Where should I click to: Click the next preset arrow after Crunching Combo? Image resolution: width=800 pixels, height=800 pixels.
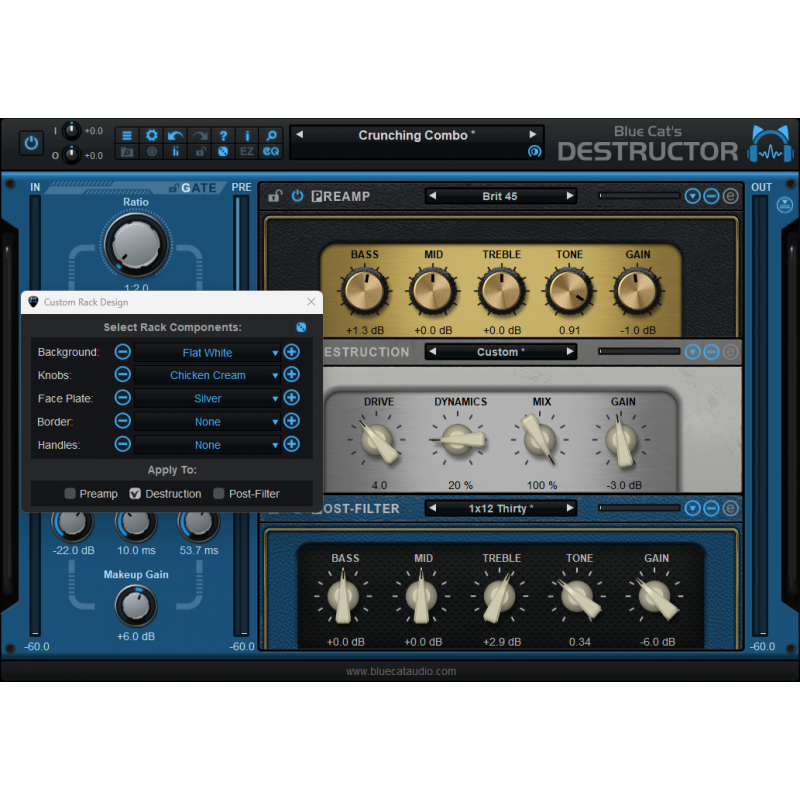pos(534,134)
